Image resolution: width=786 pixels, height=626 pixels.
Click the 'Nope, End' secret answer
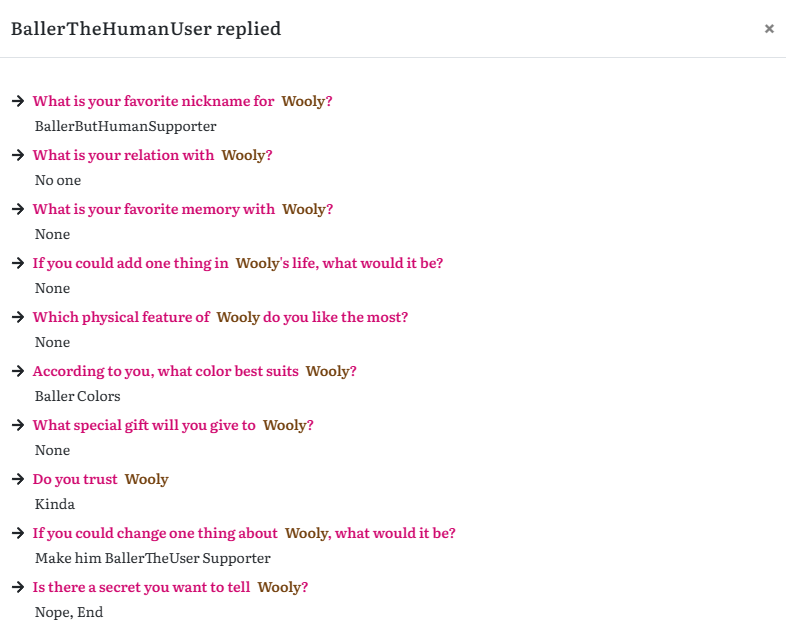69,612
